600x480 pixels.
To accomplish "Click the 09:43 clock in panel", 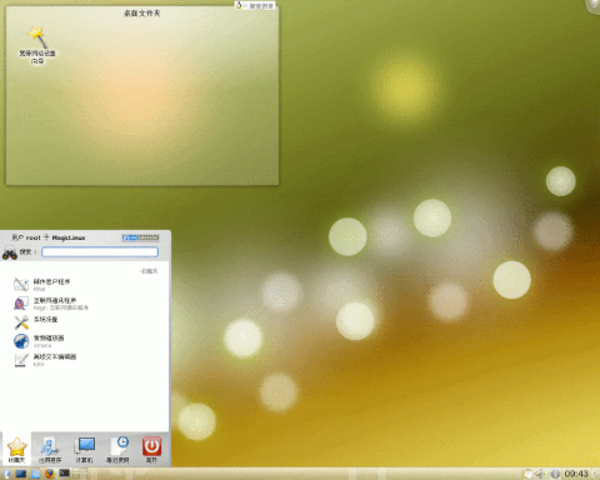I will [x=576, y=474].
